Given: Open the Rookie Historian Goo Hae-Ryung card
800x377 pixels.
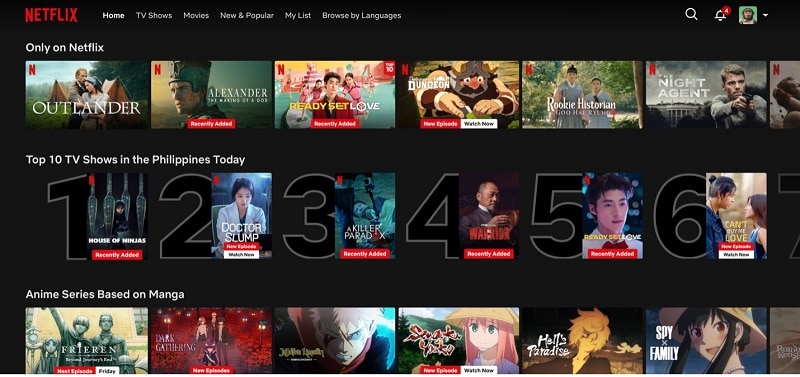Looking at the screenshot, I should coord(582,95).
